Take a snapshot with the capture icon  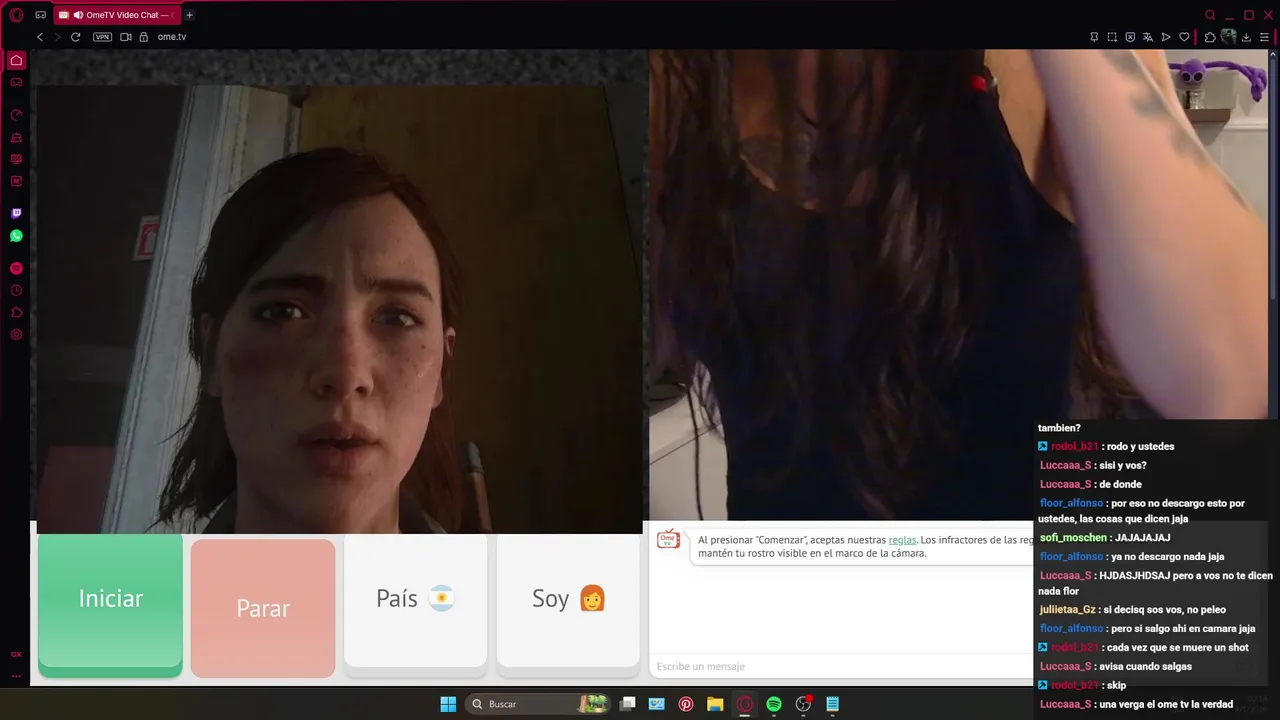[1112, 37]
